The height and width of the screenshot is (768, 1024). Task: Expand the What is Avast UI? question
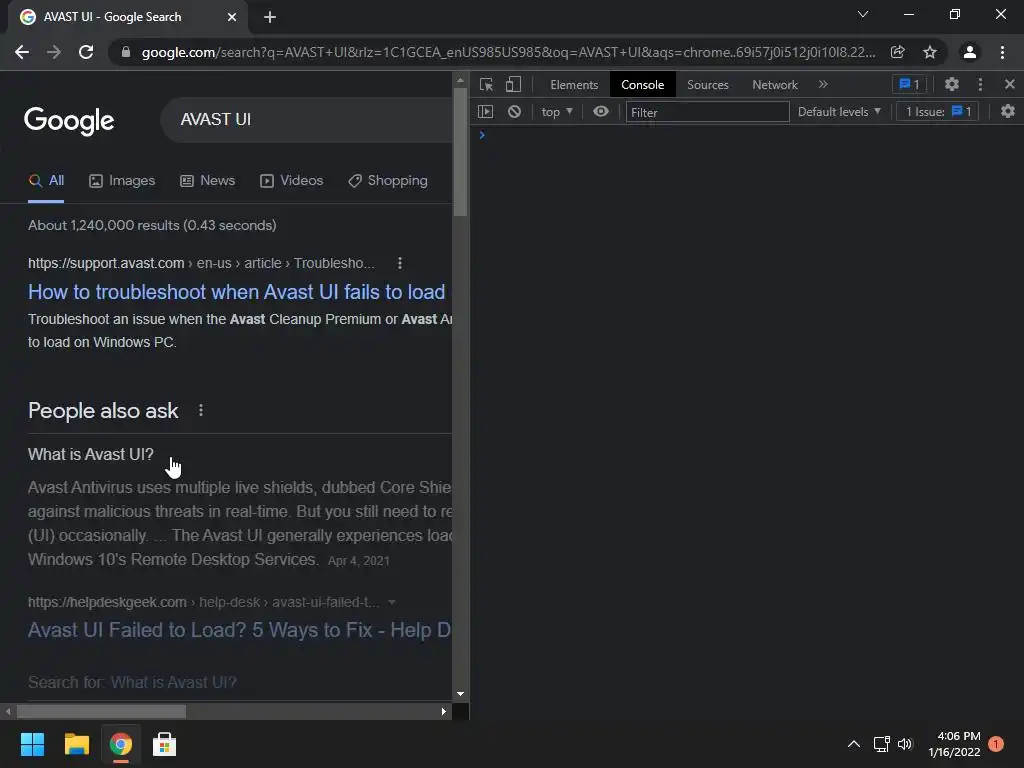point(91,455)
